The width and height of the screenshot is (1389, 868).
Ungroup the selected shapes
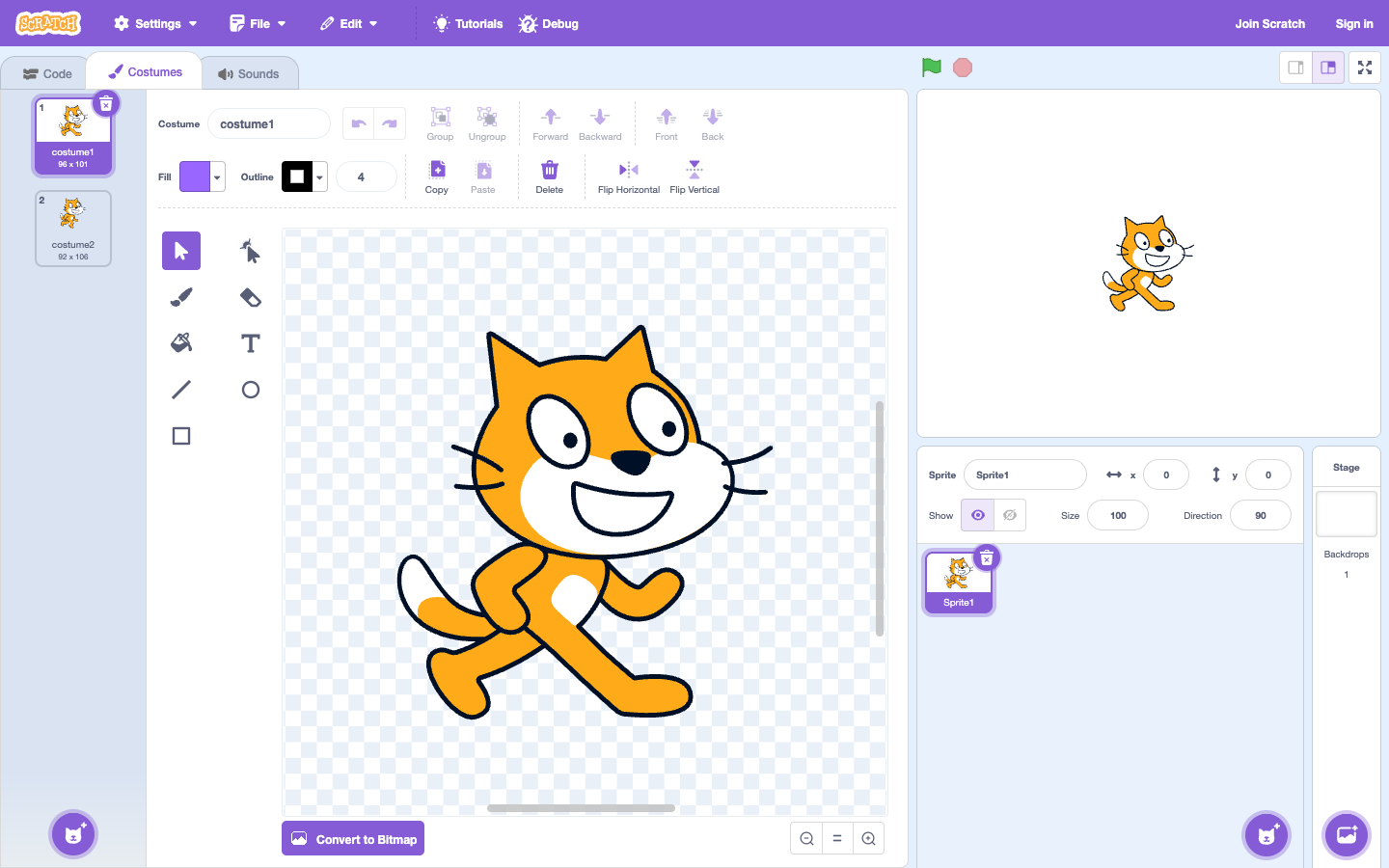(487, 123)
